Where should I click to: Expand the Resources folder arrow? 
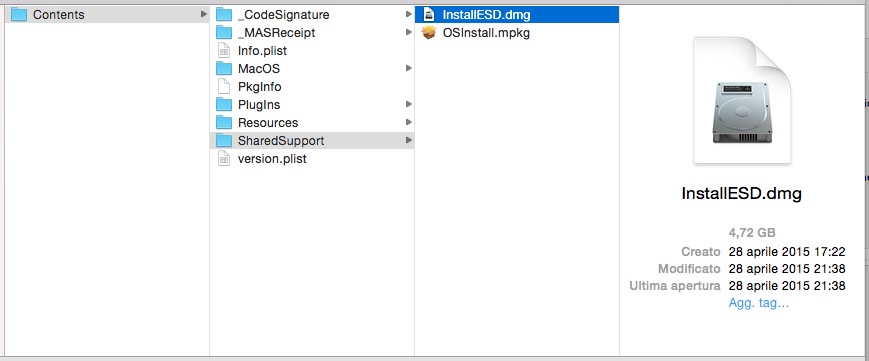(408, 122)
